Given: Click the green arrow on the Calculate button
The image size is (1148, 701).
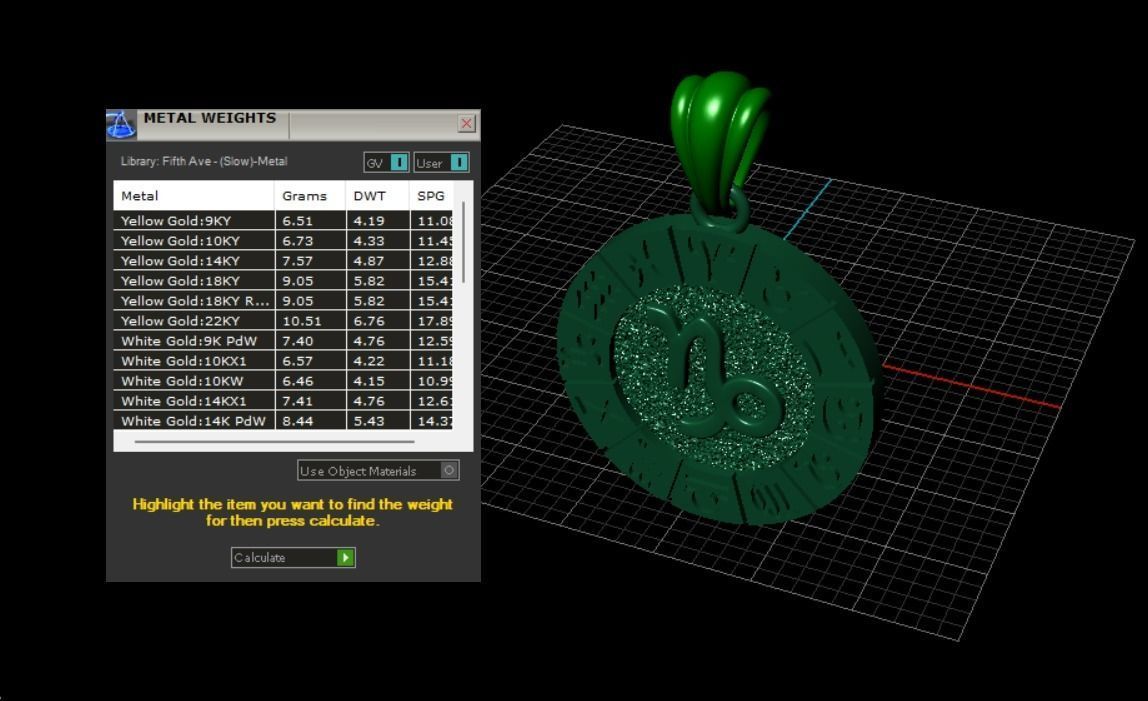Looking at the screenshot, I should coord(345,557).
